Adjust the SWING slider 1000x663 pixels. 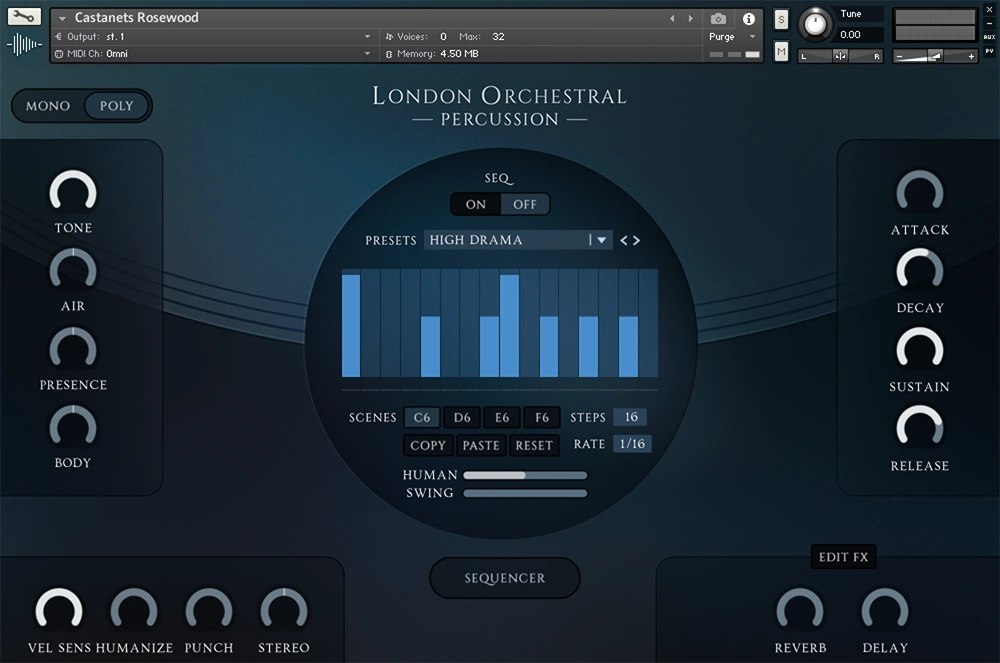[525, 493]
